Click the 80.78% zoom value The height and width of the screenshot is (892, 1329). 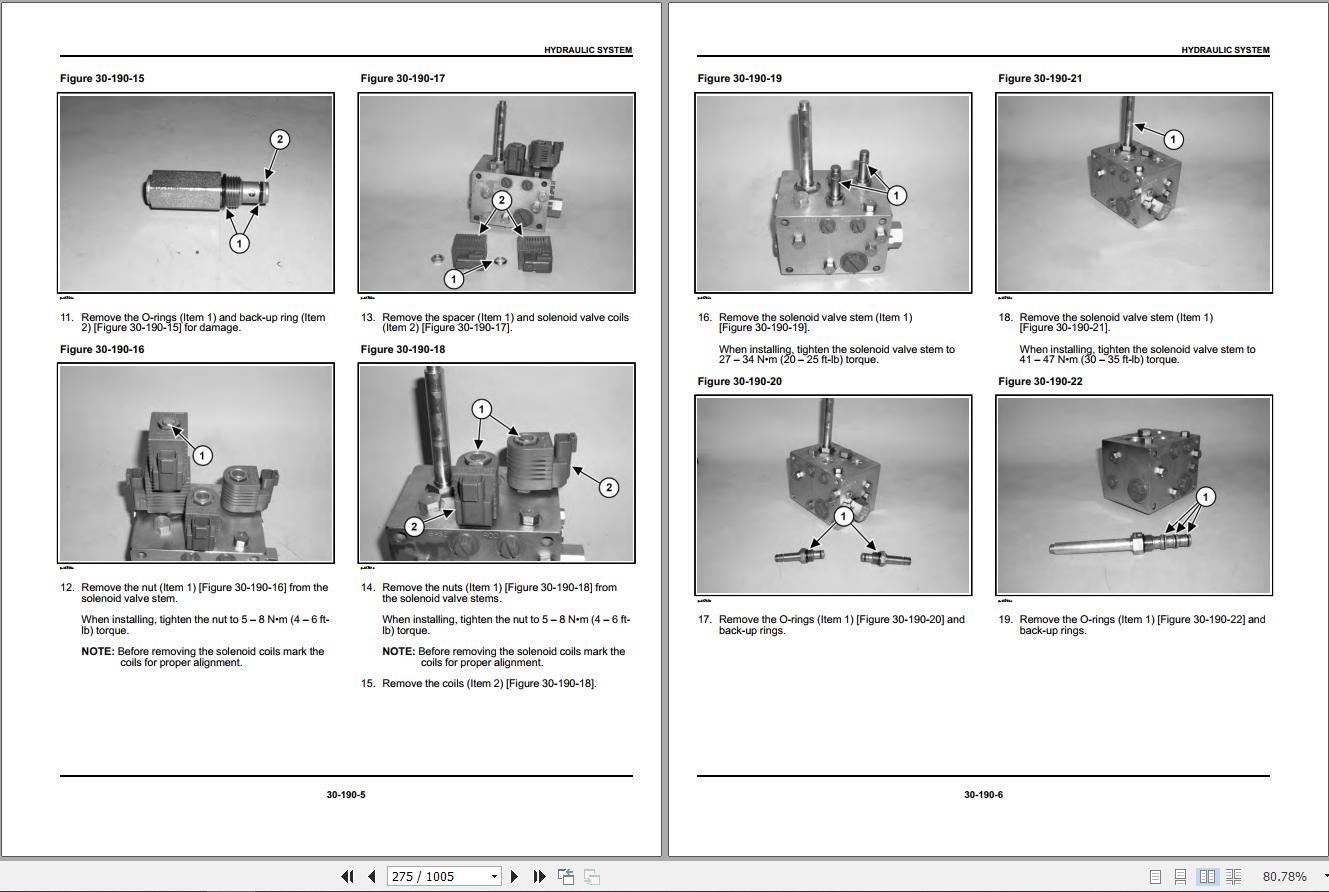click(1284, 876)
